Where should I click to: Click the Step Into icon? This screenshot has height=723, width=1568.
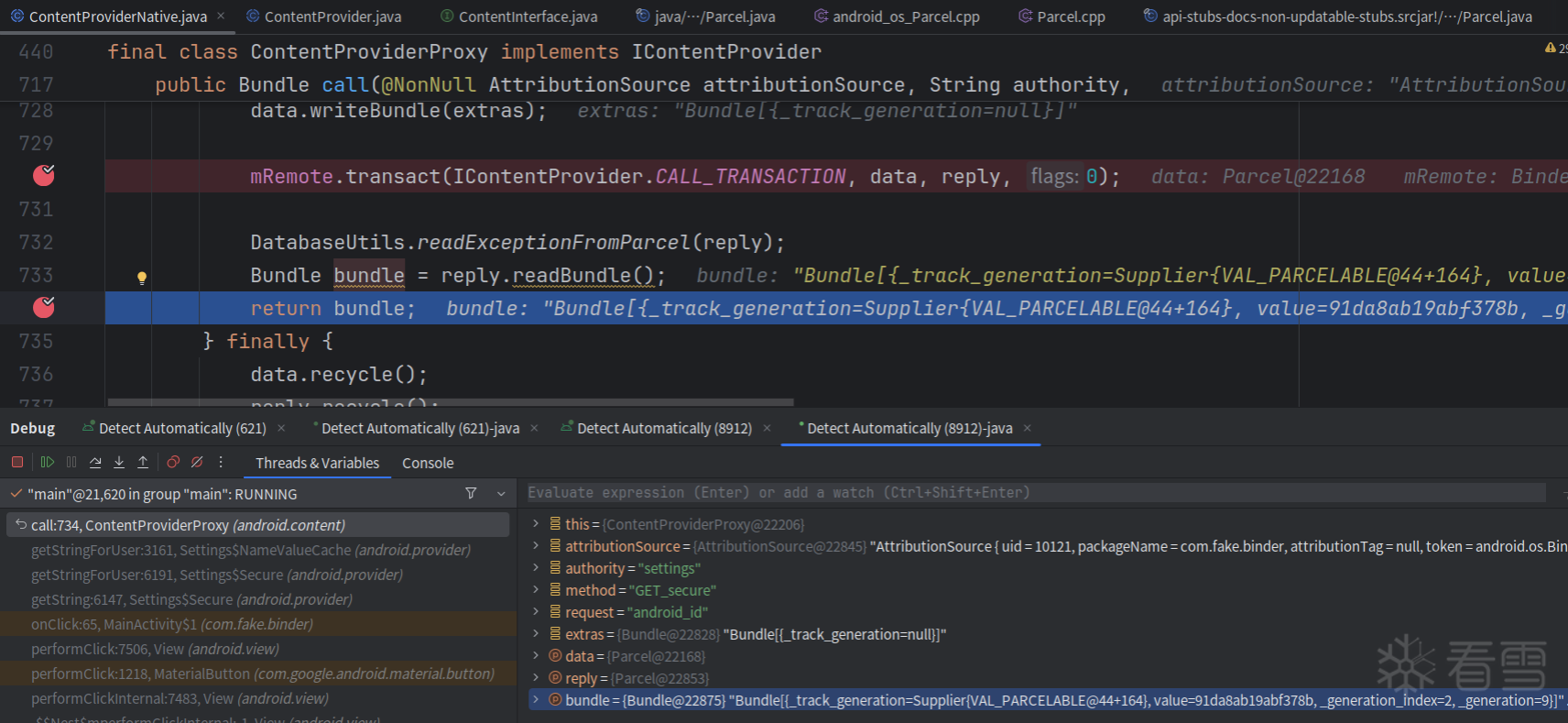pyautogui.click(x=119, y=463)
